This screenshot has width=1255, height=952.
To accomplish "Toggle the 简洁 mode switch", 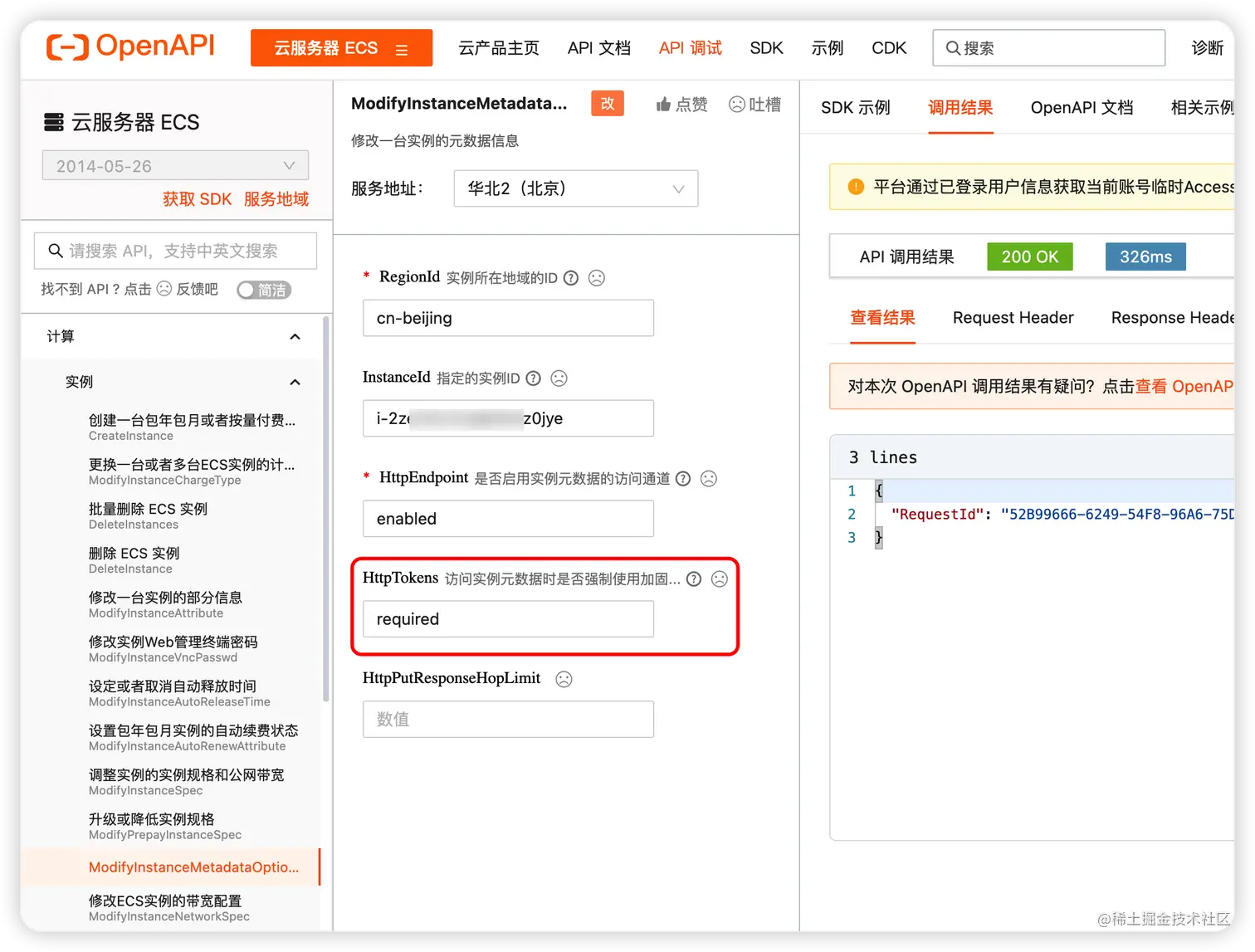I will click(264, 290).
